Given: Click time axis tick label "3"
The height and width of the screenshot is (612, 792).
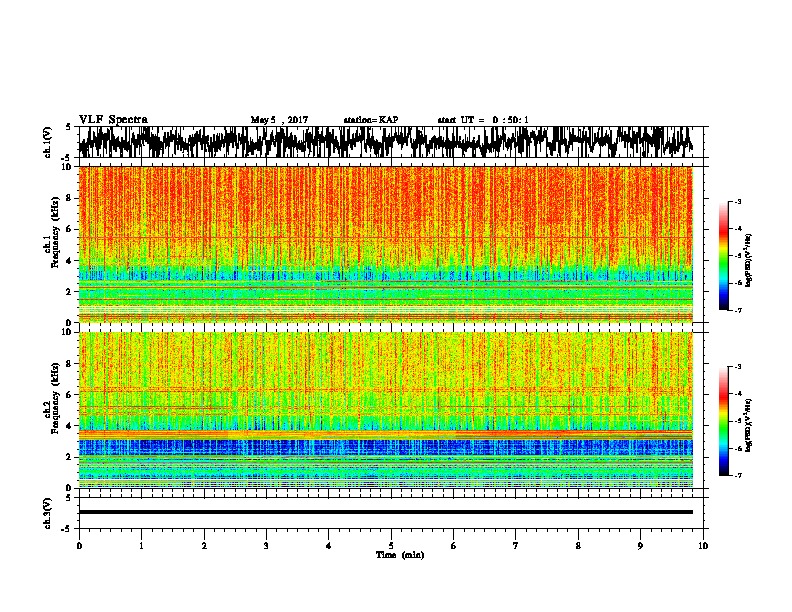Looking at the screenshot, I should (x=266, y=546).
